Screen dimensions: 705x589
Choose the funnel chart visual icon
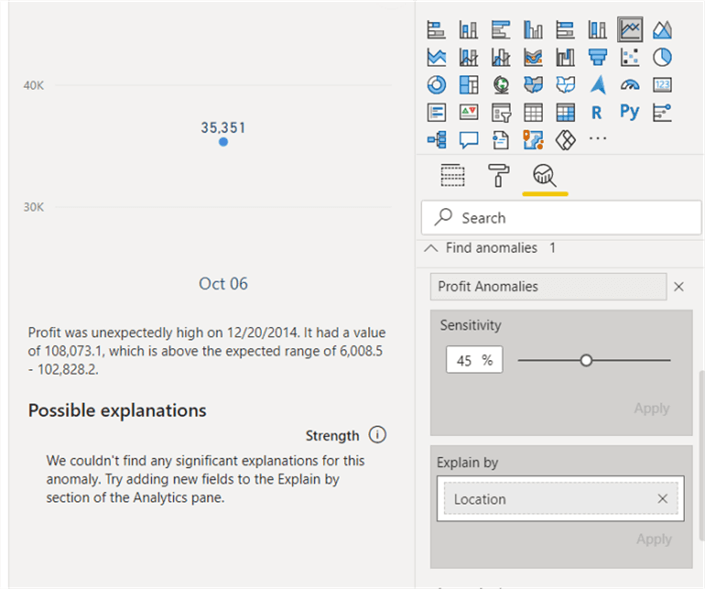coord(597,57)
